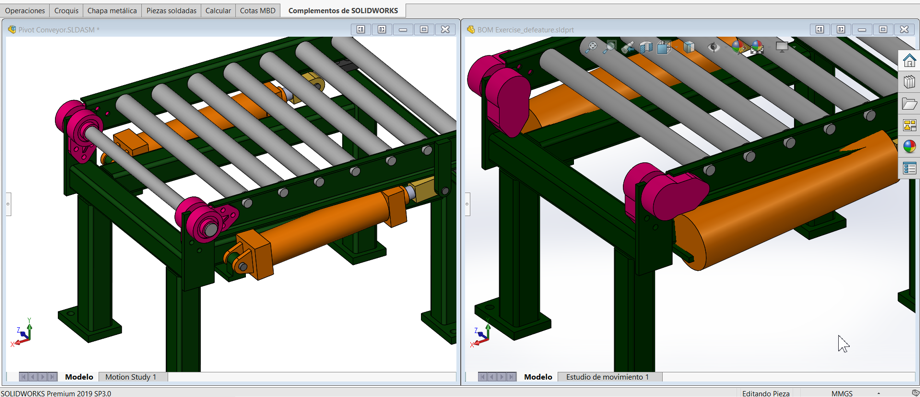Maximize the Pivot Conveyor window
The image size is (920, 397).
pyautogui.click(x=424, y=29)
